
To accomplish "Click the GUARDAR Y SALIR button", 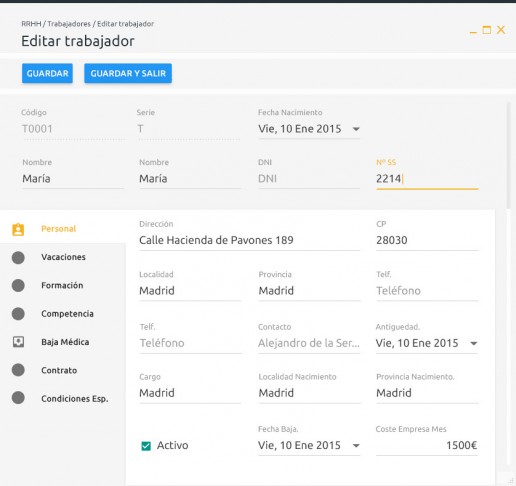I will [x=128, y=73].
